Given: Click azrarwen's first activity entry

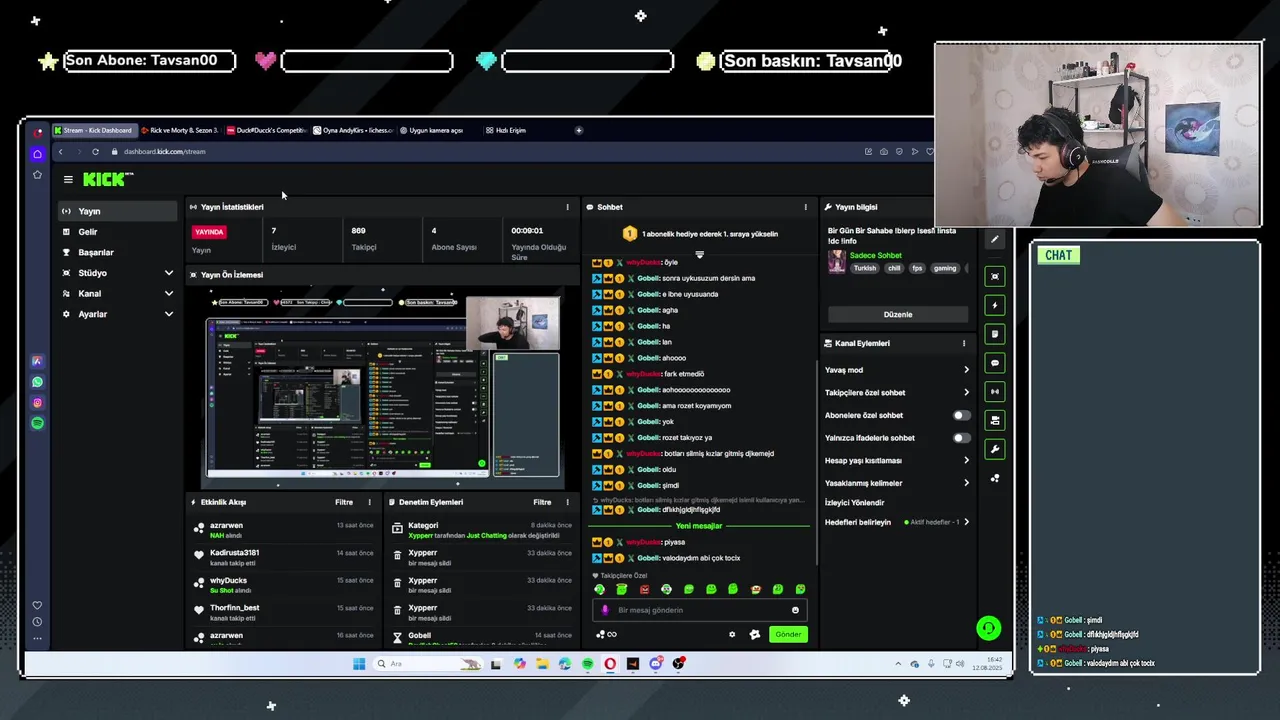Looking at the screenshot, I should [284, 530].
